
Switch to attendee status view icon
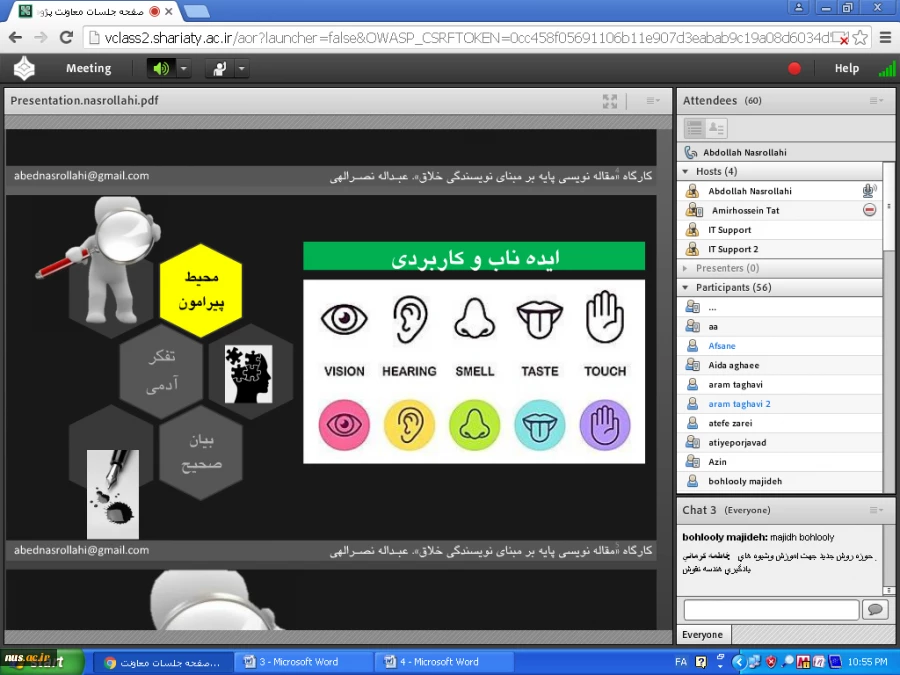click(x=716, y=128)
